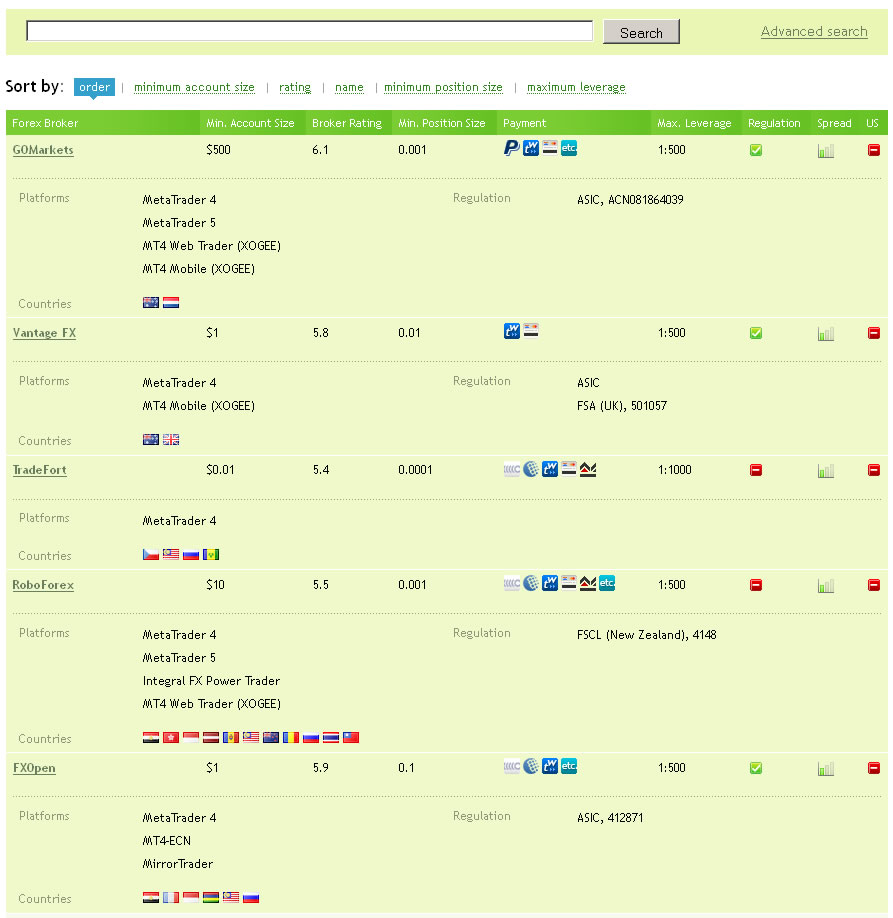Viewport: 893px width, 918px height.
Task: Click the PayPal payment icon for GOMarkets
Action: (510, 148)
